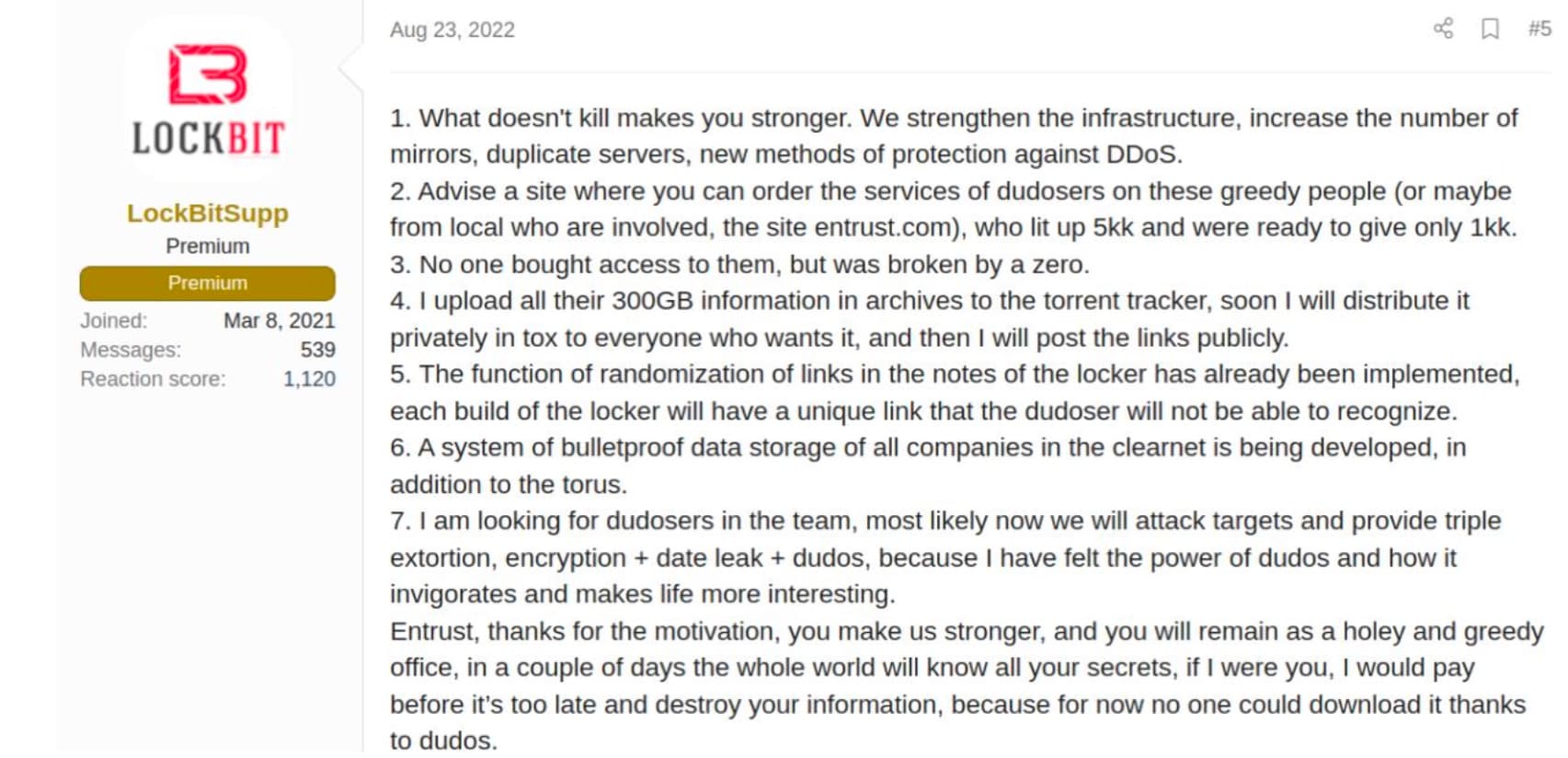Select the post date Aug 23, 2022
Viewport: 1568px width, 758px height.
coord(452,29)
